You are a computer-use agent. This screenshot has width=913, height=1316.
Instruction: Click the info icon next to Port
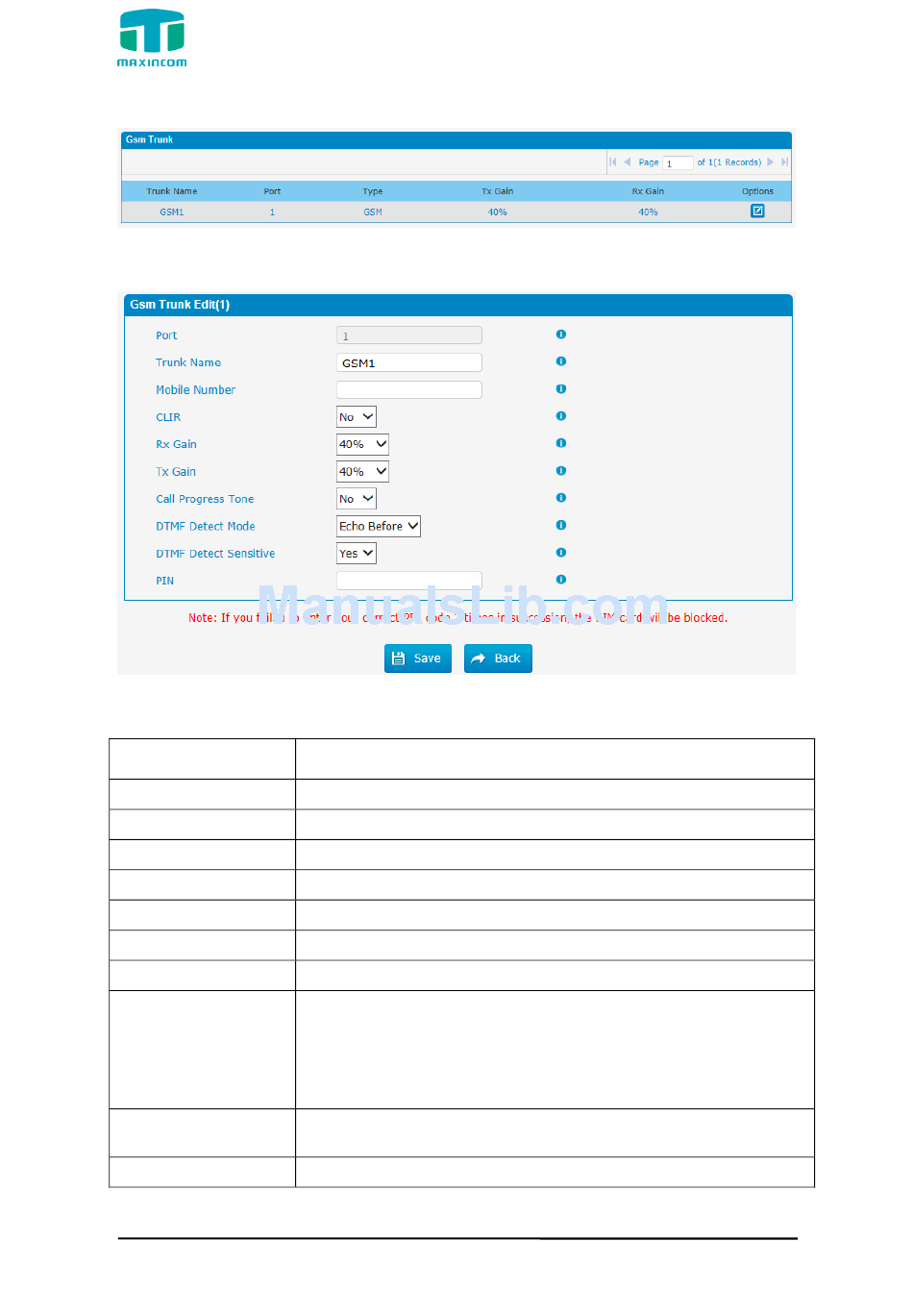(x=561, y=335)
